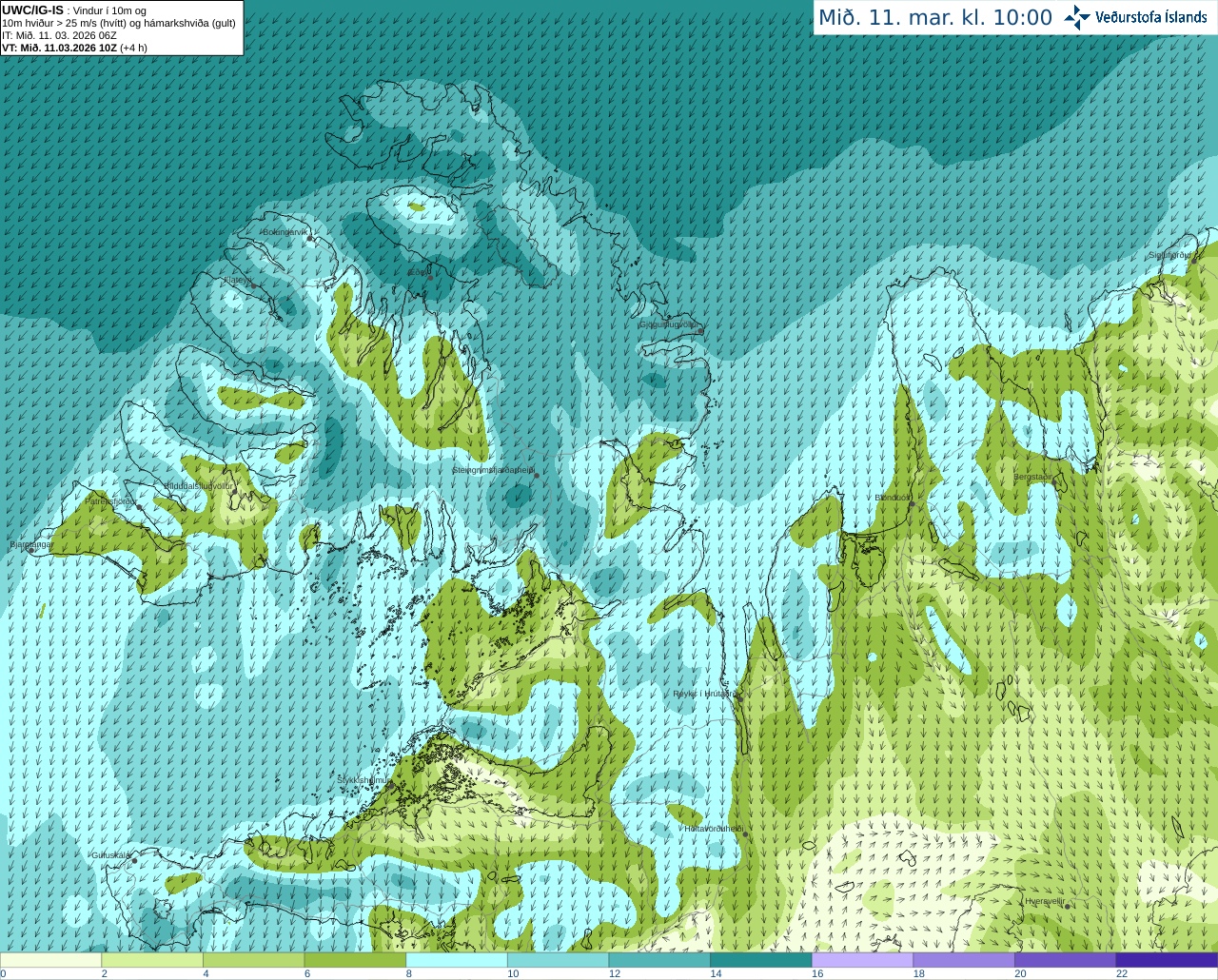
Task: Click the legend scale value 8
Action: [x=409, y=974]
